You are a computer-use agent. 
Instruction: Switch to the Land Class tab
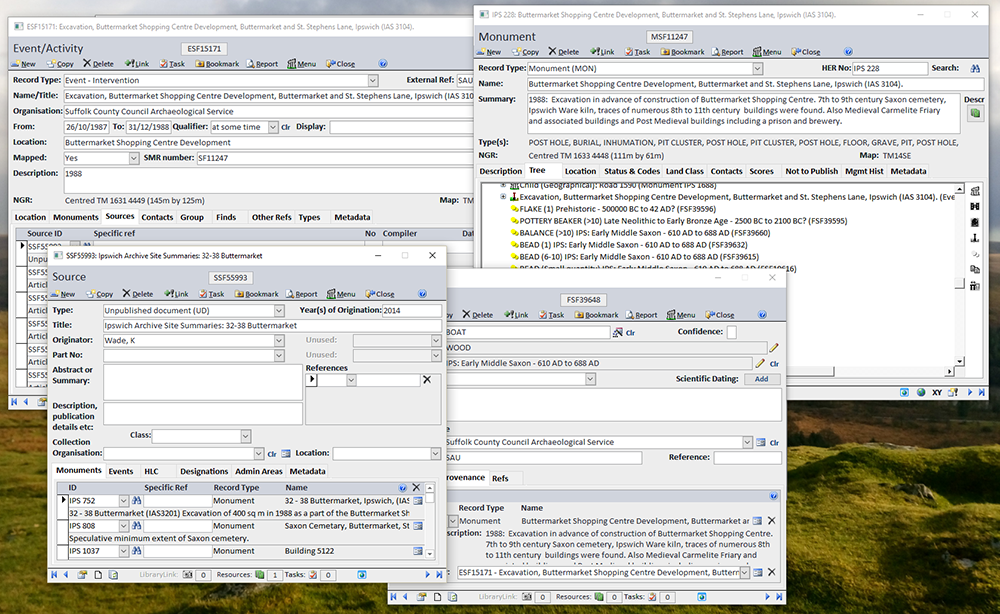pos(685,171)
